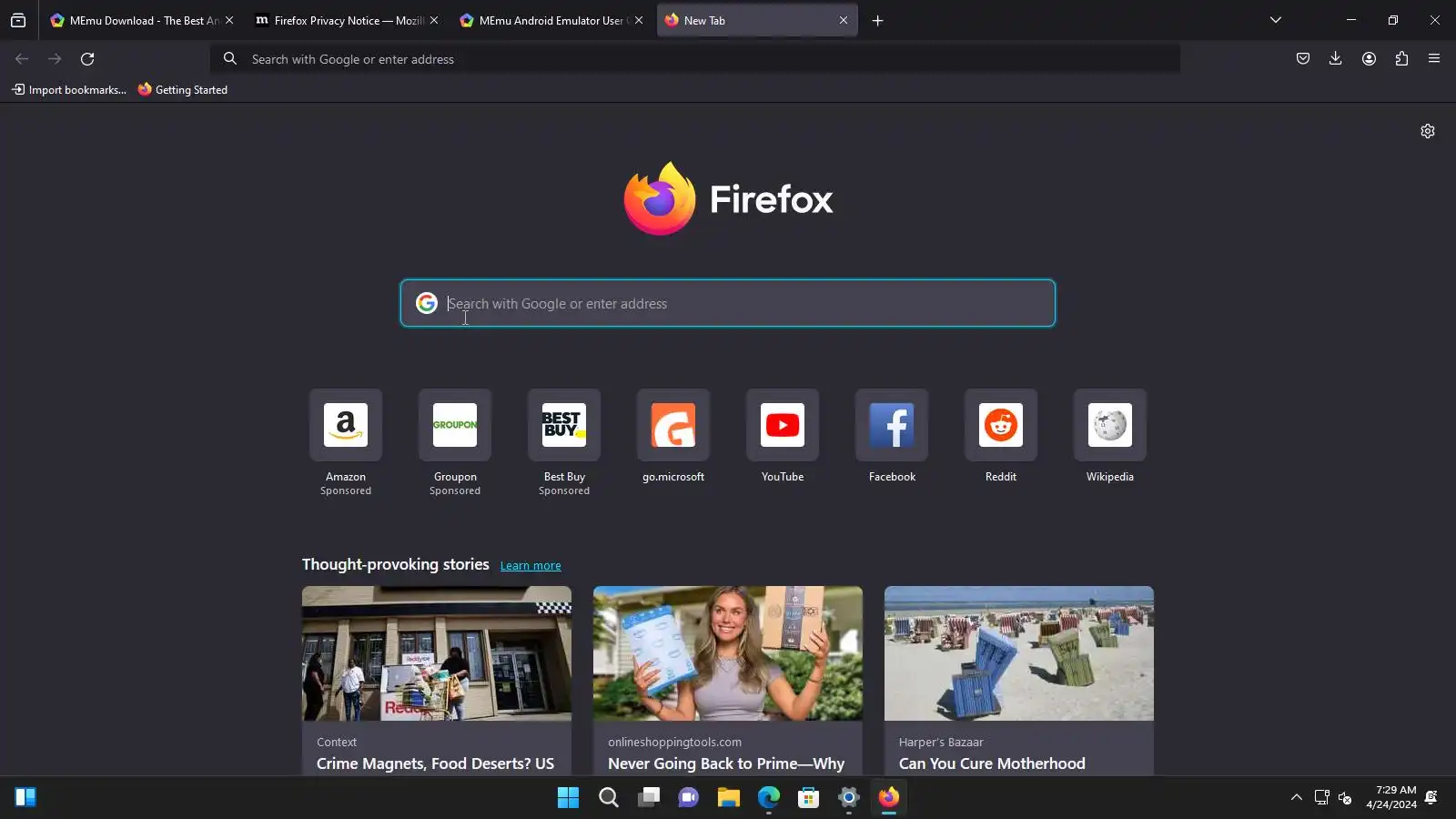
Task: Reload the current page
Action: point(87,59)
